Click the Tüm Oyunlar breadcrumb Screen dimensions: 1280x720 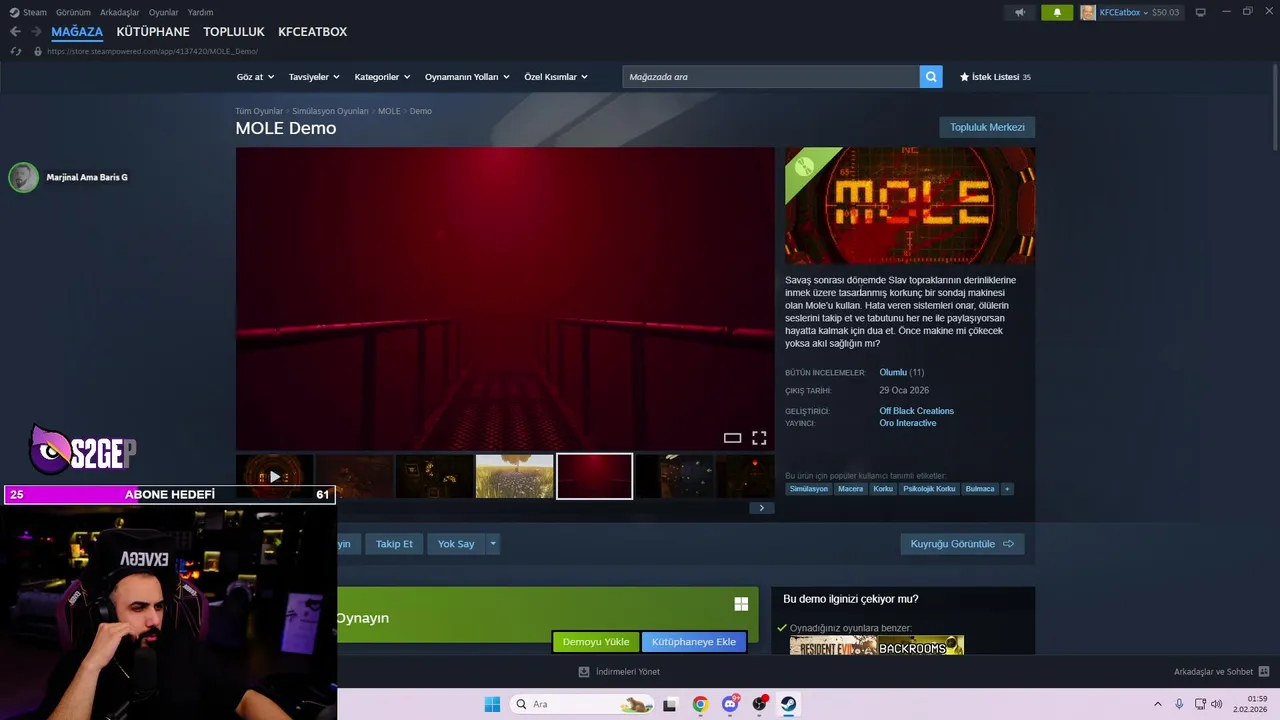click(259, 111)
